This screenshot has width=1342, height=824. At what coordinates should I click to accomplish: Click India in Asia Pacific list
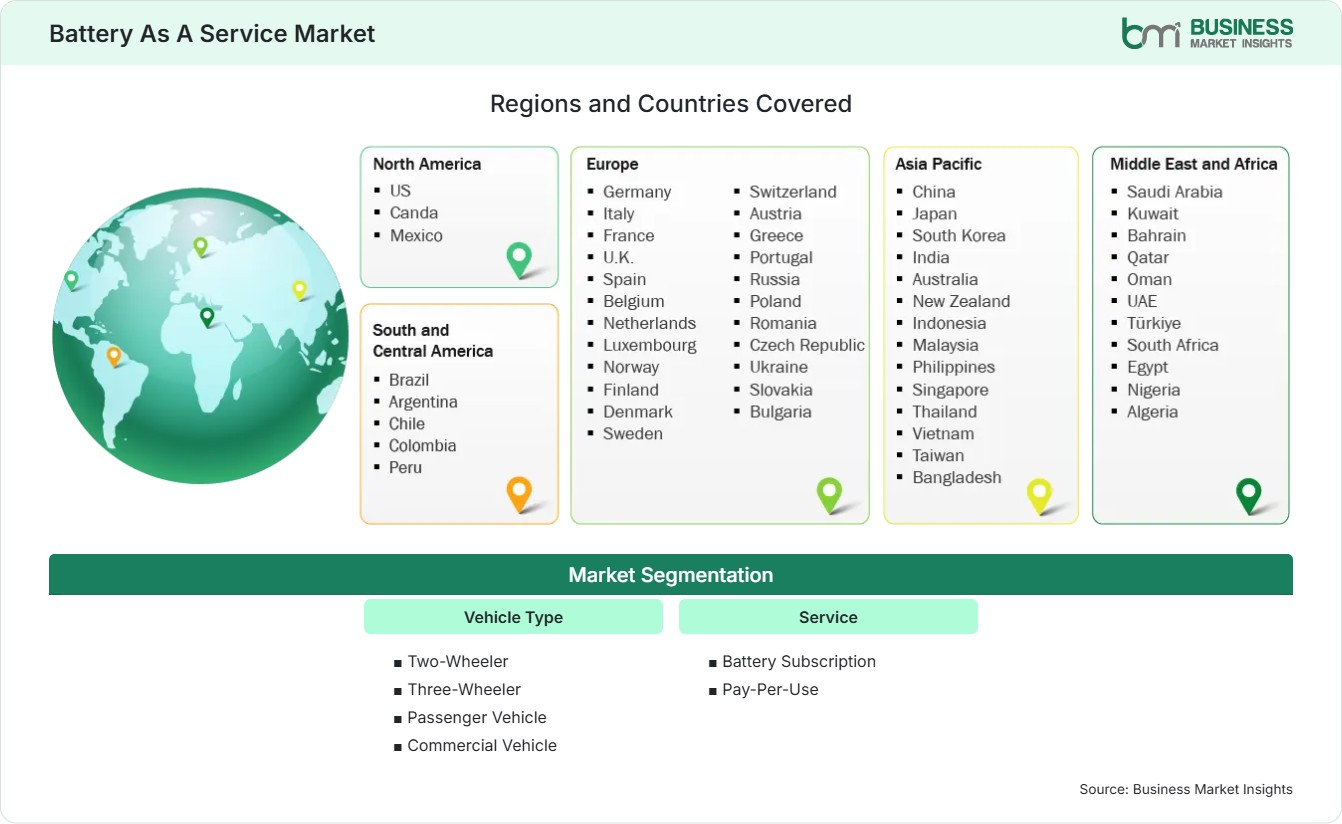(x=930, y=257)
